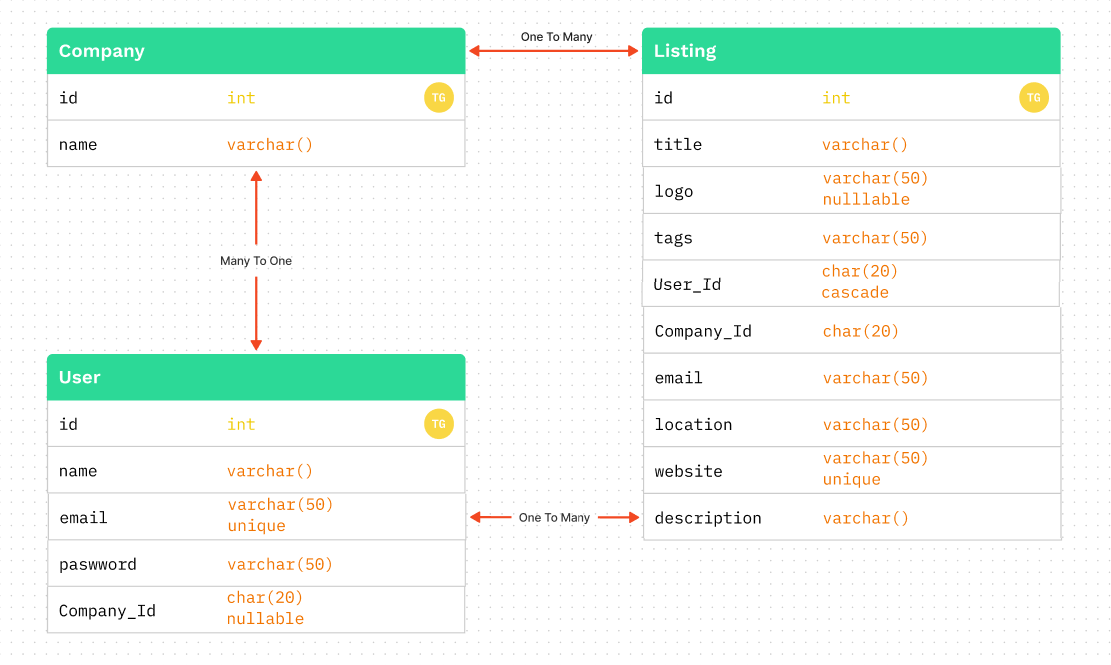Viewport: 1111px width, 665px height.
Task: Select the 'title' field in Listing table
Action: pos(851,144)
